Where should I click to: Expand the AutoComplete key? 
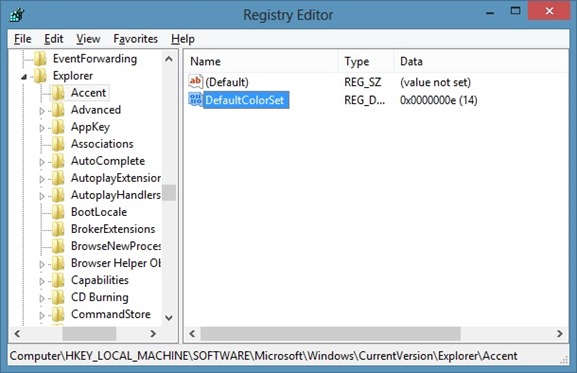(42, 162)
